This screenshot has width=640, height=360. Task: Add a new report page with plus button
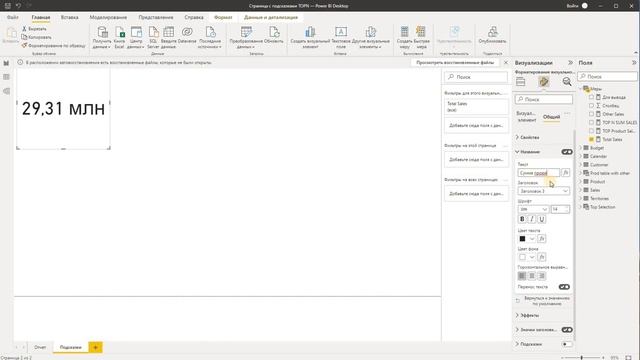click(x=96, y=347)
